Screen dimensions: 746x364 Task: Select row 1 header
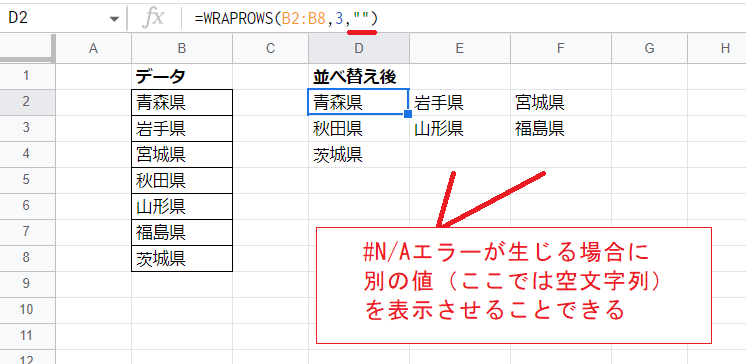[28, 76]
